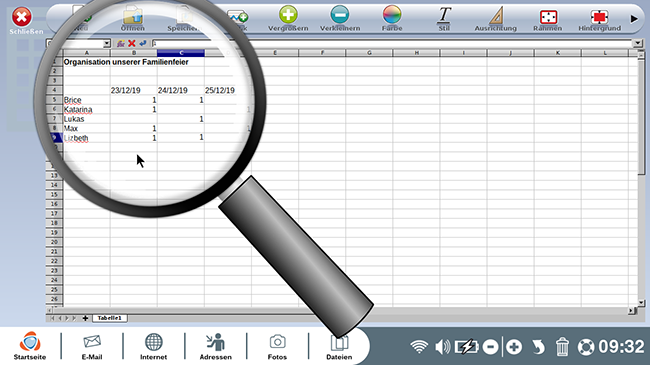Expand the cell name box dropdown
The width and height of the screenshot is (650, 365).
point(107,43)
